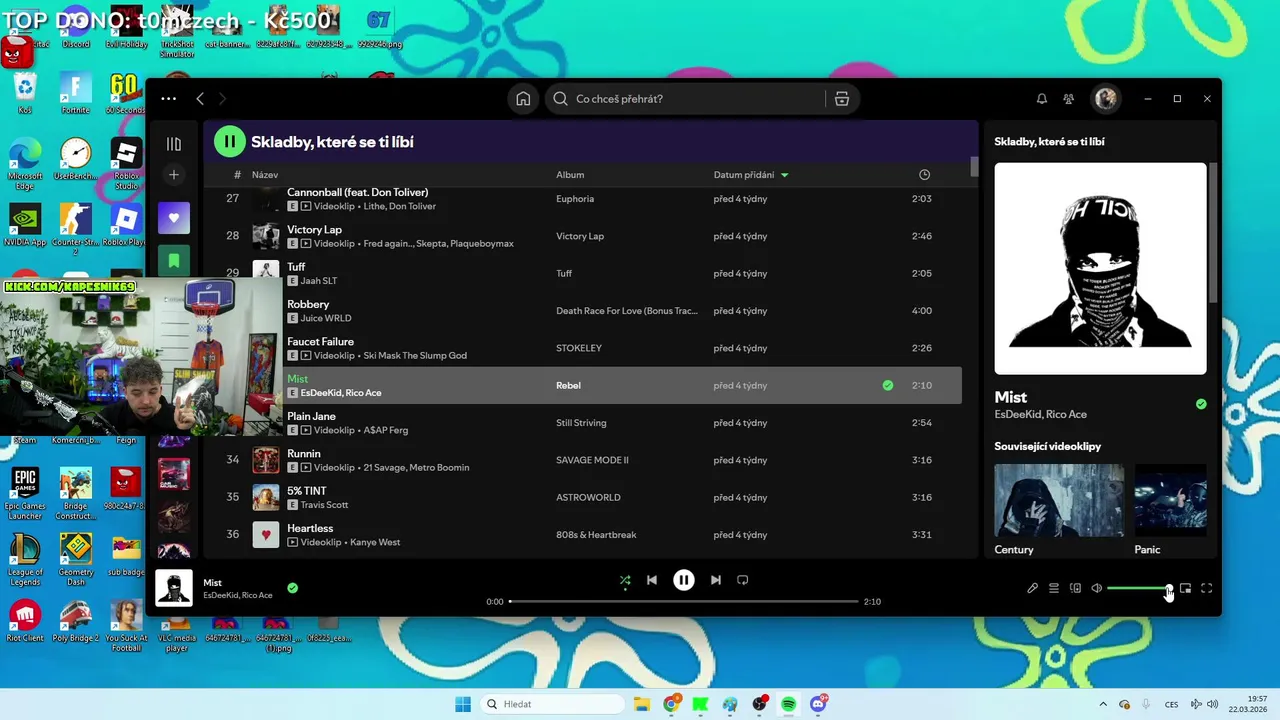The height and width of the screenshot is (720, 1280).
Task: Open lyrics with the microphone icon
Action: (x=1032, y=588)
